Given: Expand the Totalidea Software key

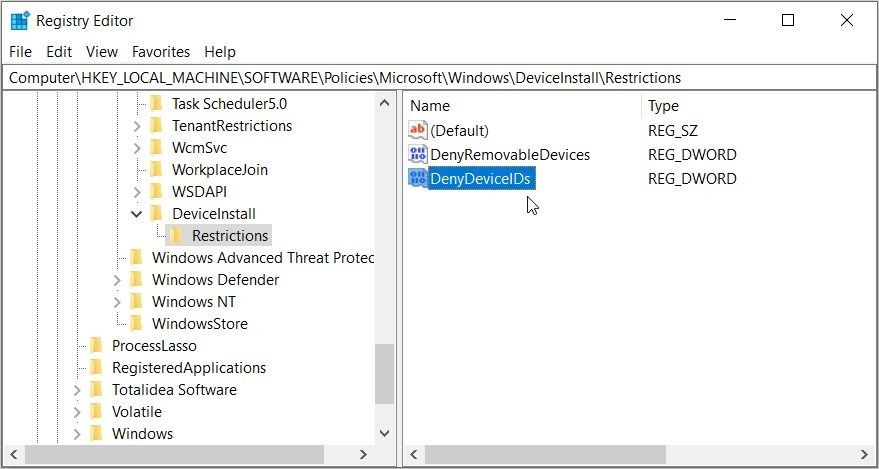Looking at the screenshot, I should (77, 390).
